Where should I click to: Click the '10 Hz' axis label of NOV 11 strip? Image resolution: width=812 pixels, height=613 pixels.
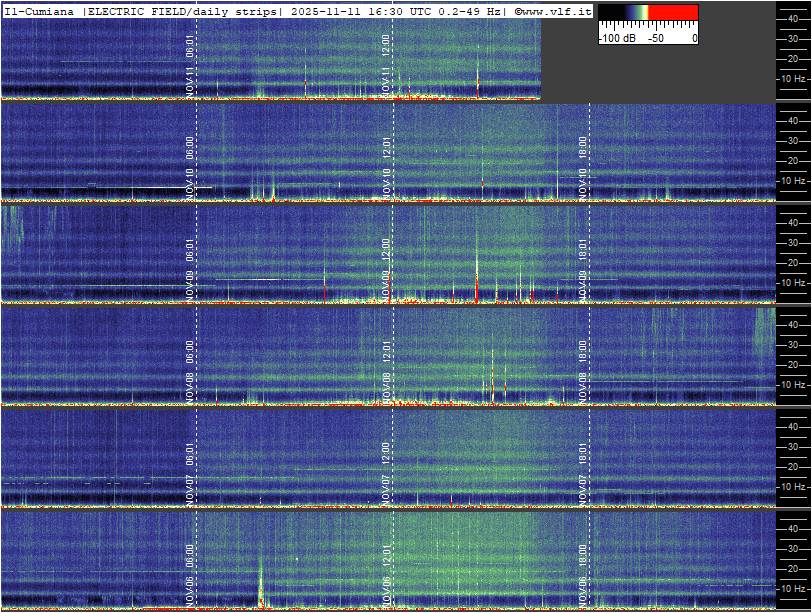[793, 78]
